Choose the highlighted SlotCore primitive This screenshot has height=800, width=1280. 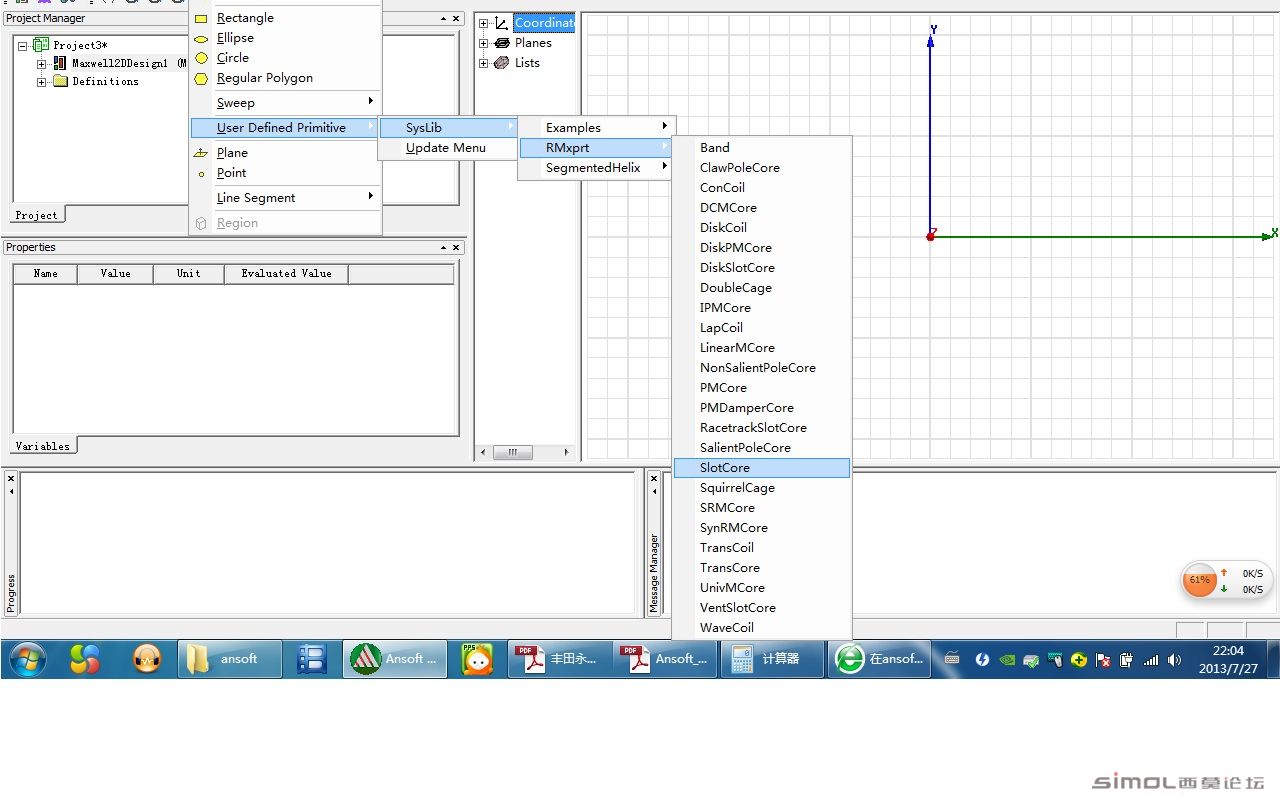tap(762, 468)
